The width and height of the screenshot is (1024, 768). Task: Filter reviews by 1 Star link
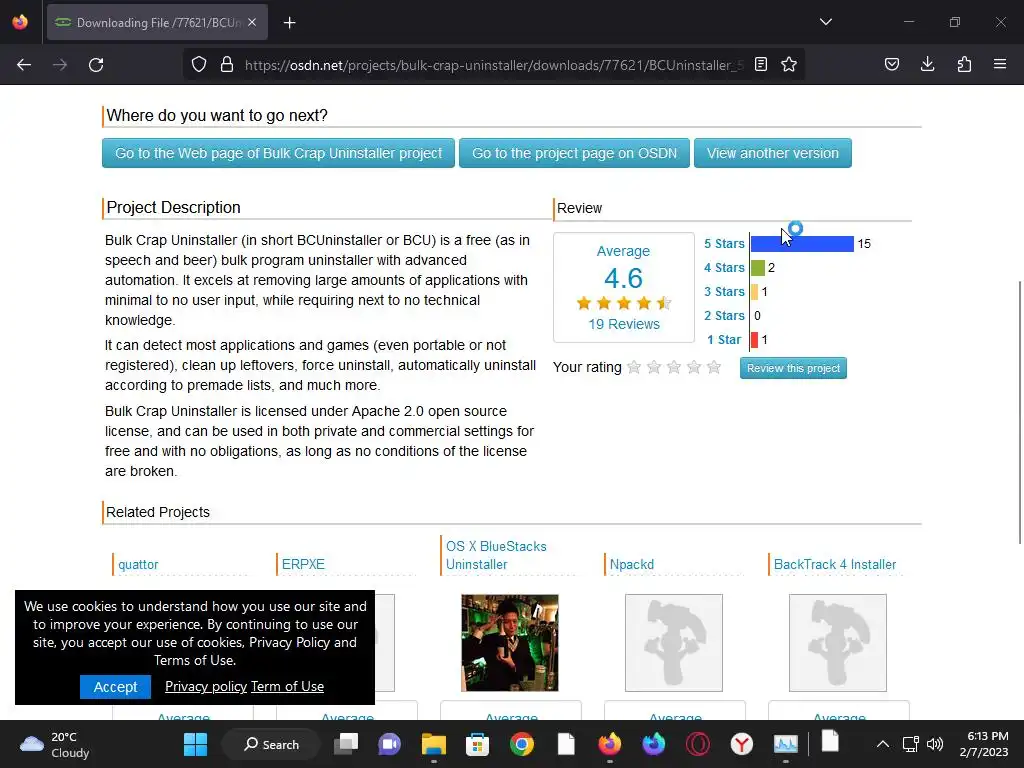click(x=724, y=340)
